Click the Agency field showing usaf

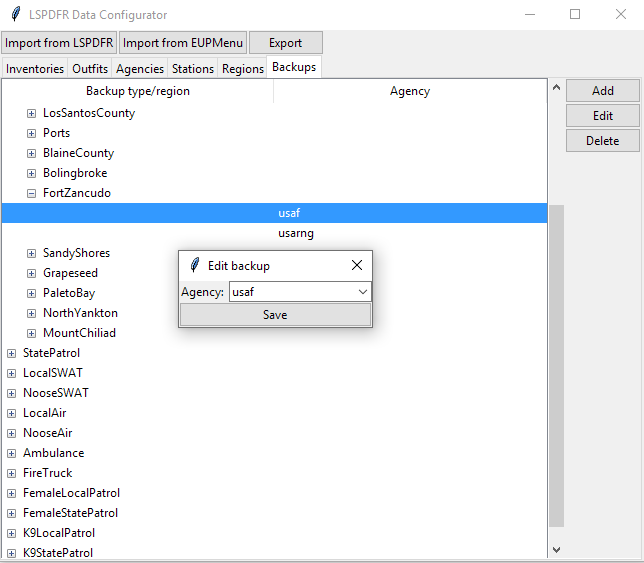pos(300,292)
